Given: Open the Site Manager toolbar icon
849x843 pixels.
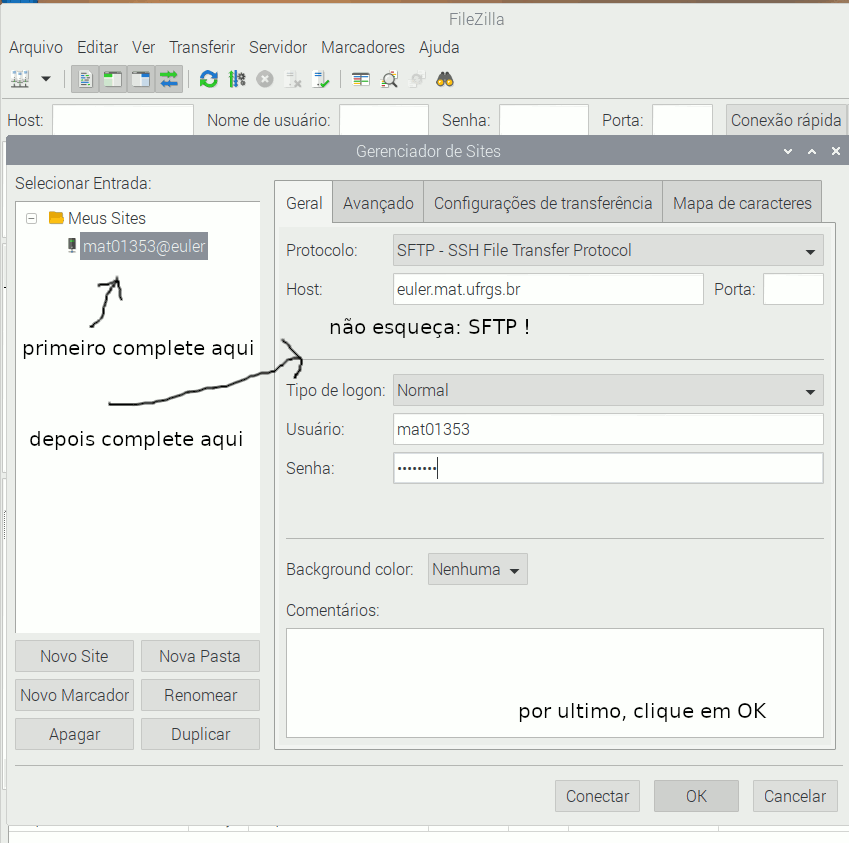Looking at the screenshot, I should click(x=20, y=79).
